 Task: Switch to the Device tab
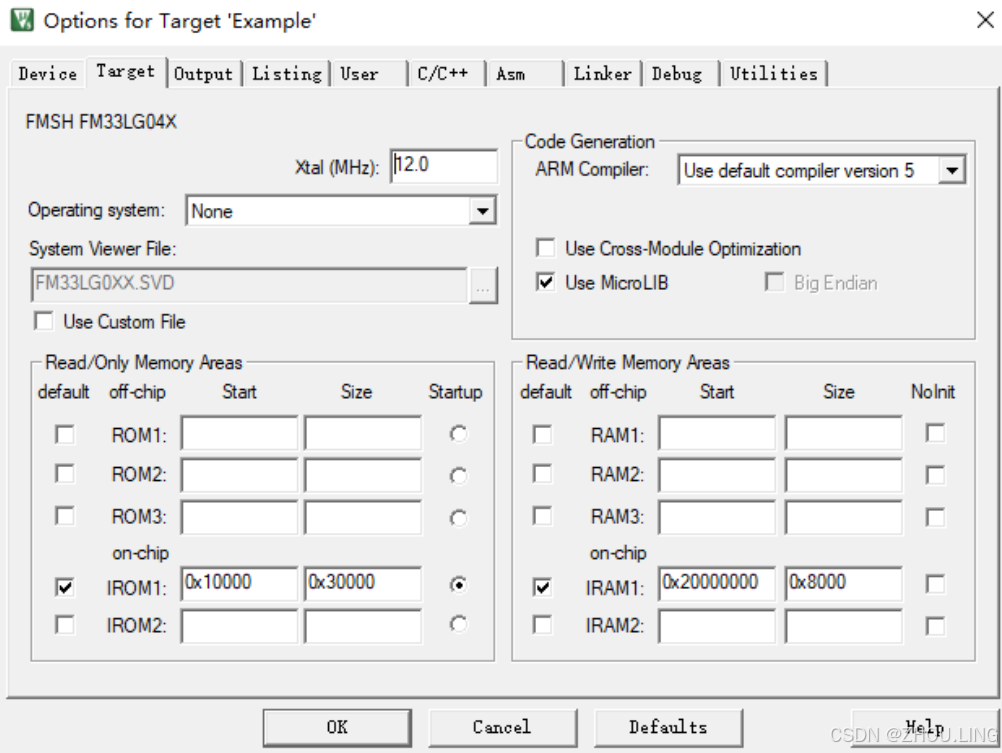(47, 74)
